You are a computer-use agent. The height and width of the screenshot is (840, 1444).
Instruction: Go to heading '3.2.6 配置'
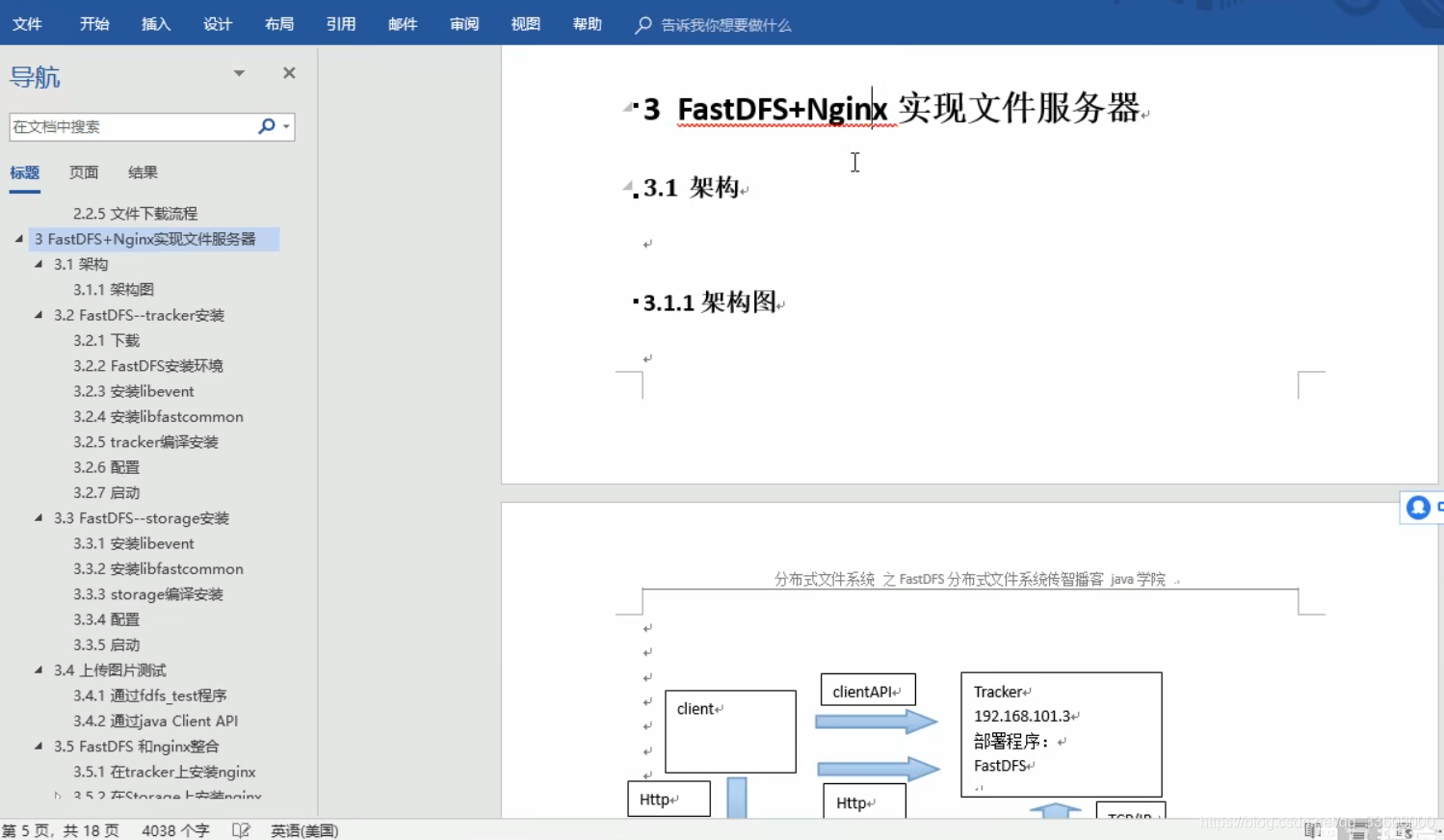click(x=106, y=467)
